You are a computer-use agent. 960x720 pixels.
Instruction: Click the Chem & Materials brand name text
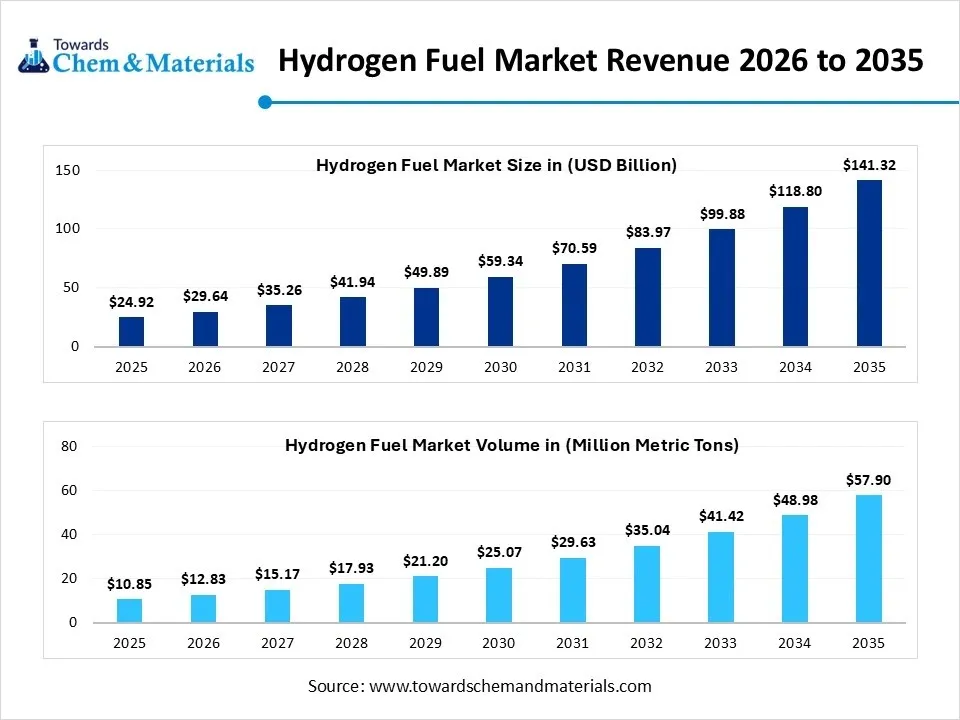click(153, 63)
